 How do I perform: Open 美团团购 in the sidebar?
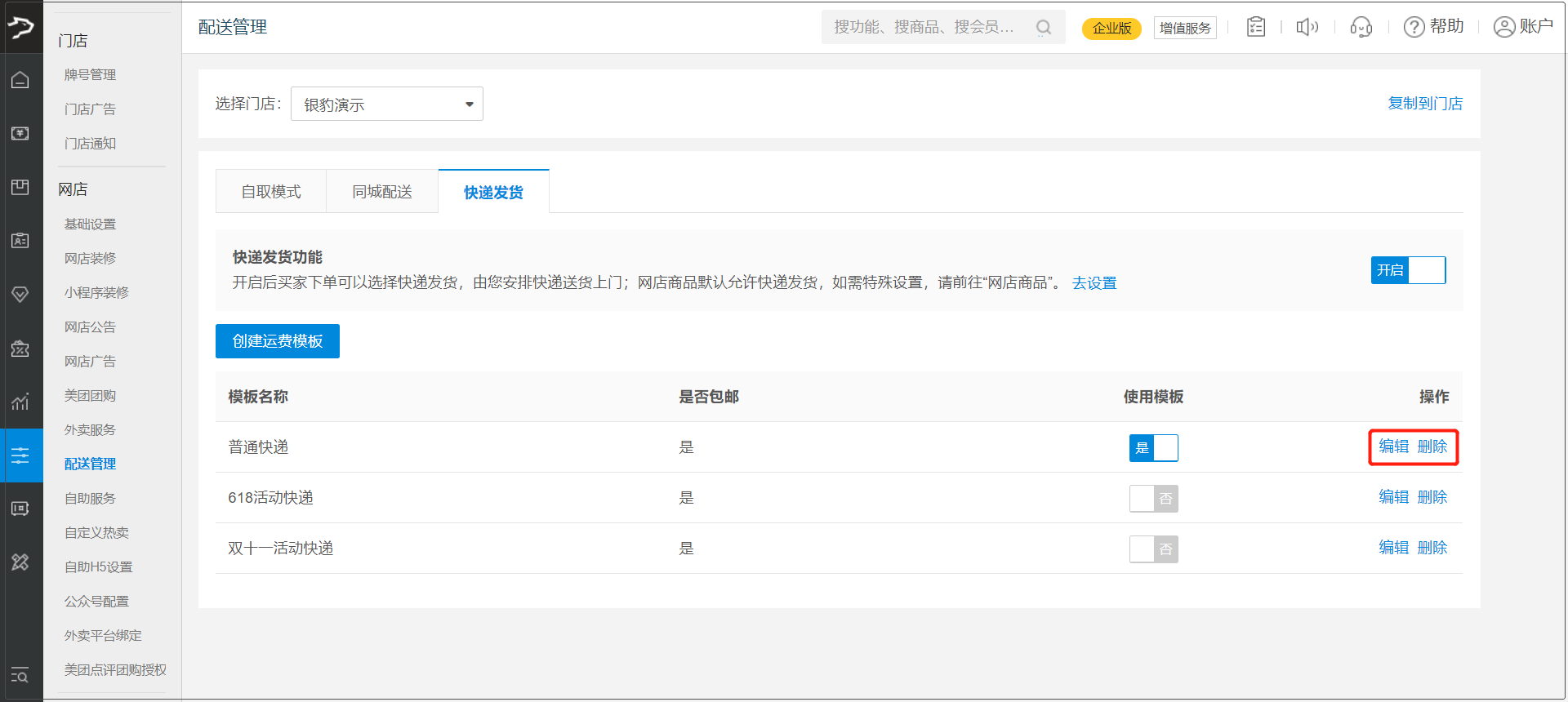click(x=91, y=395)
